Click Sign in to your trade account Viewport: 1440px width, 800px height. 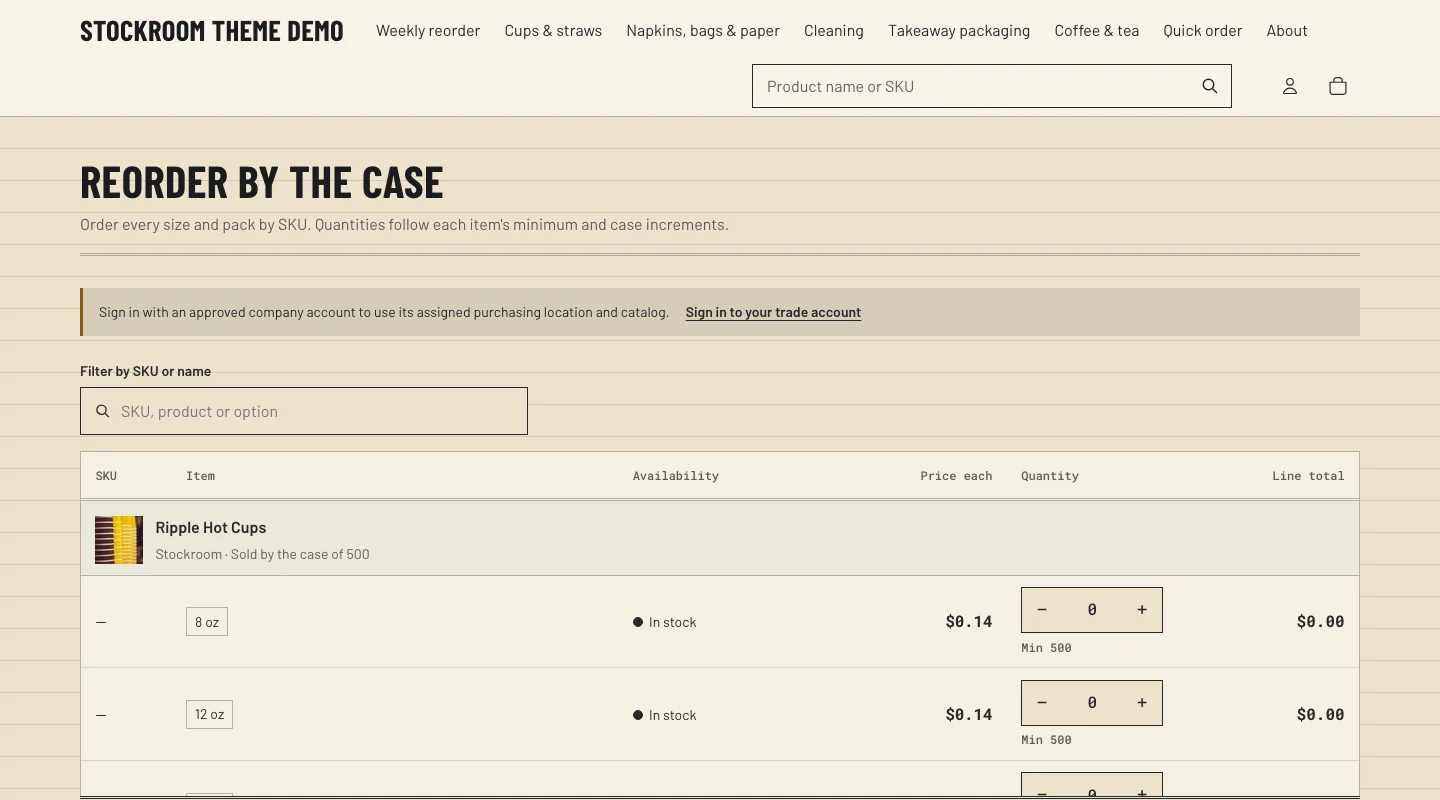[773, 312]
